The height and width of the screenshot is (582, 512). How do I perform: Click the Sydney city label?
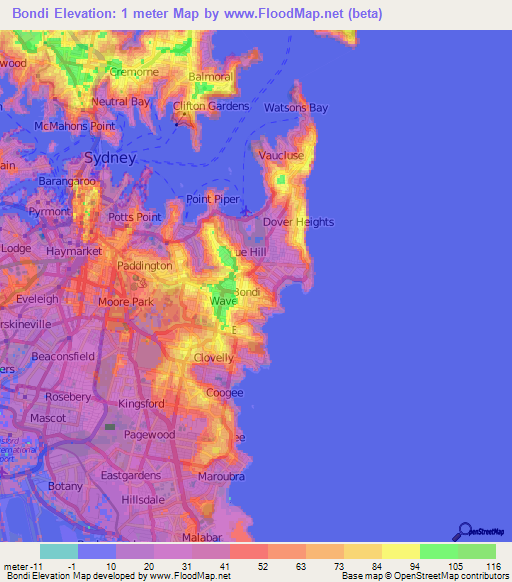pos(110,158)
